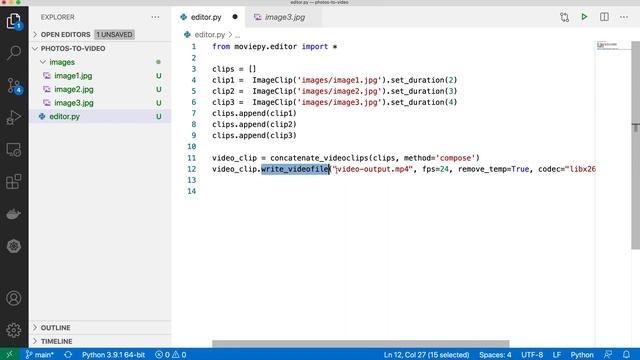This screenshot has height=360, width=640.
Task: Click the synchronize changes icon in status bar
Action: [x=68, y=355]
